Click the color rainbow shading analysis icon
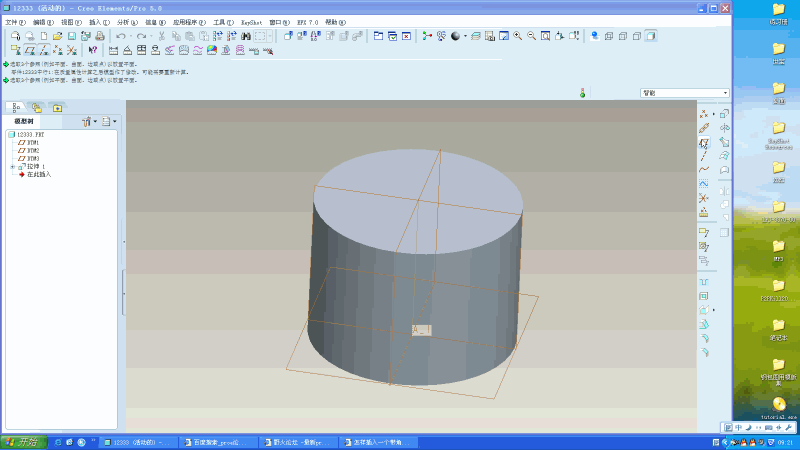The image size is (800, 450). tap(212, 50)
